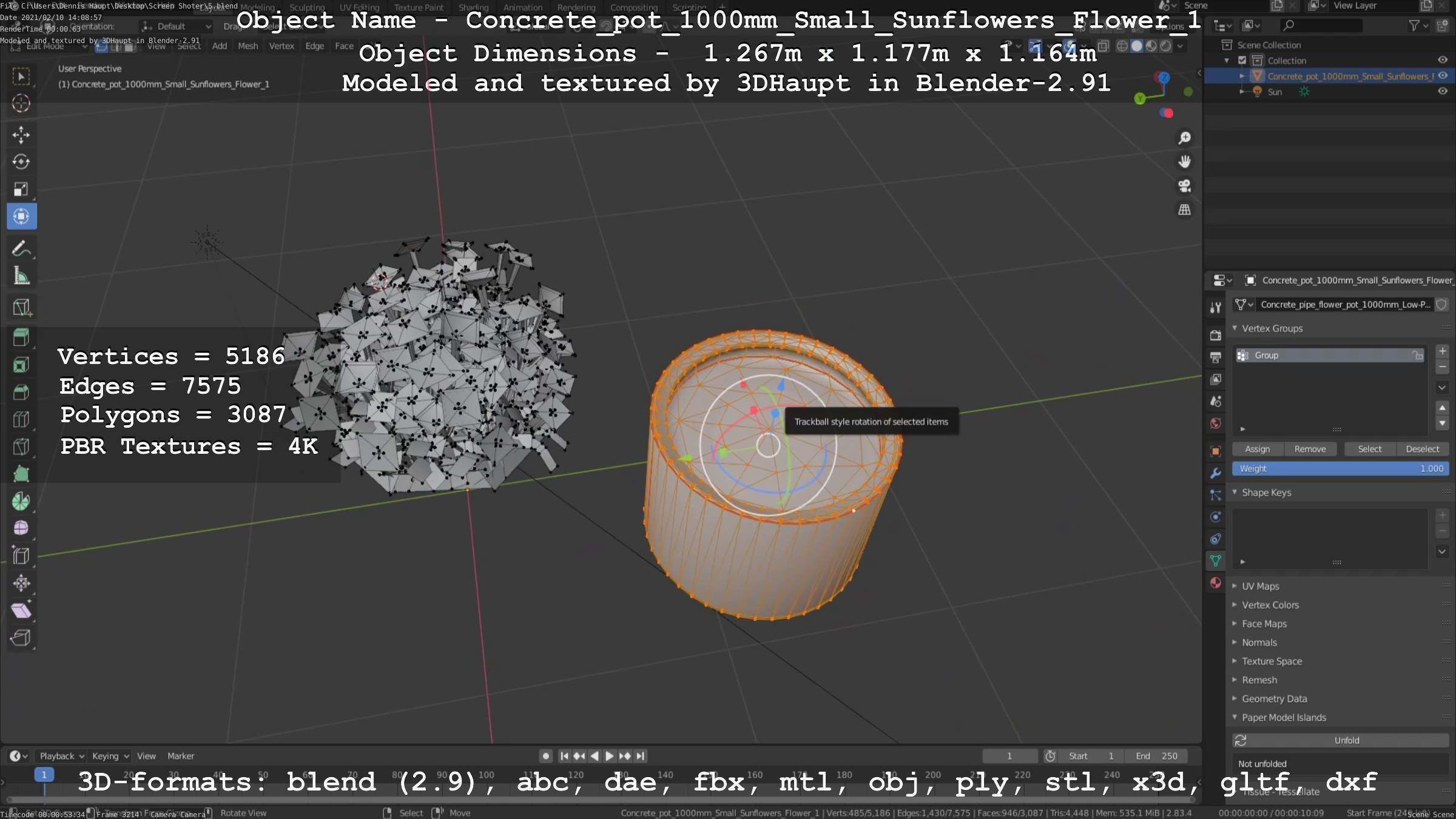Switch to rendered viewport shading
This screenshot has height=819, width=1456.
(x=1165, y=46)
